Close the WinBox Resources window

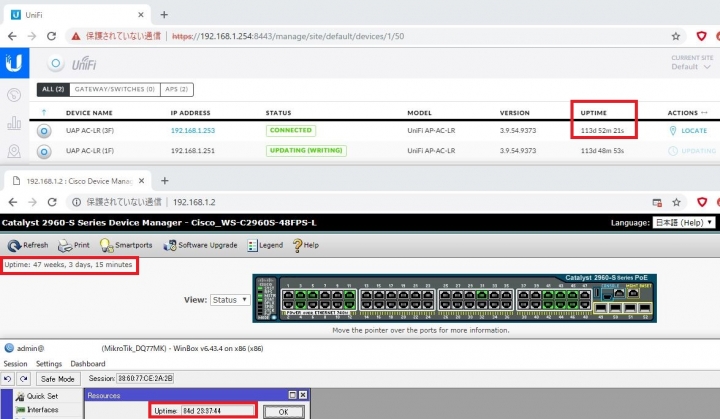click(x=303, y=395)
